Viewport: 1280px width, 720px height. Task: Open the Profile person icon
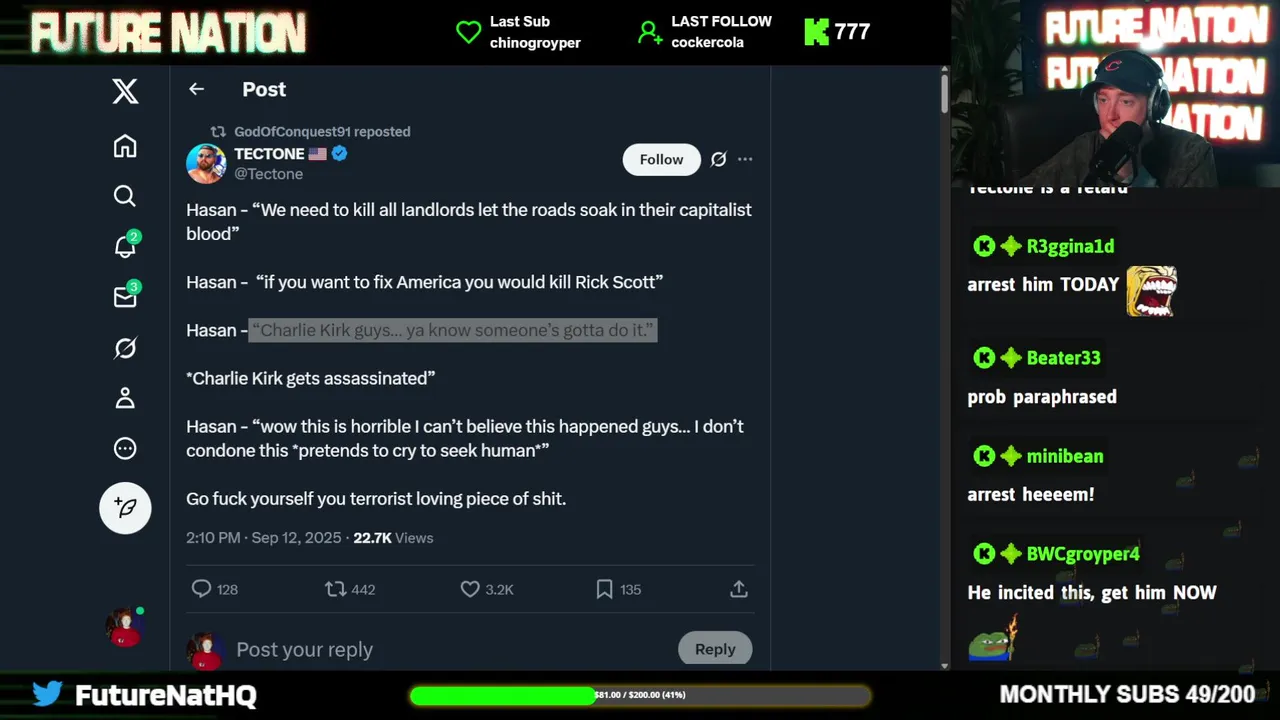125,398
